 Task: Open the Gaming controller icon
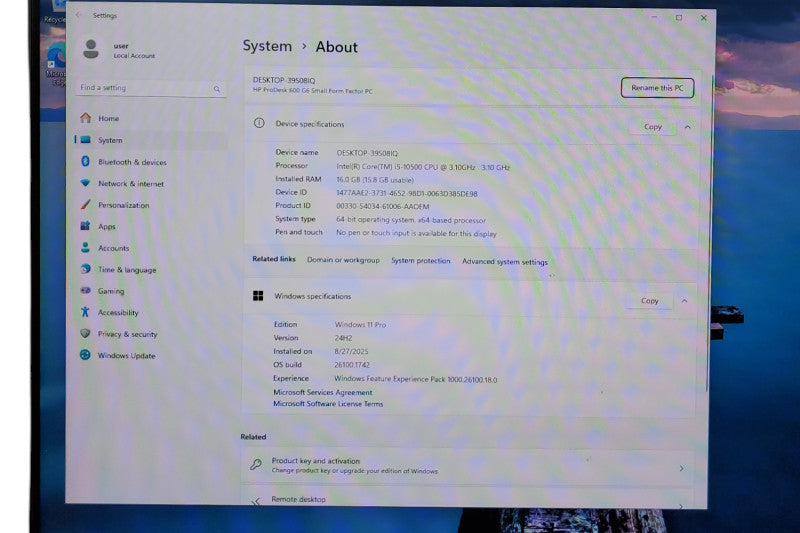[85, 290]
